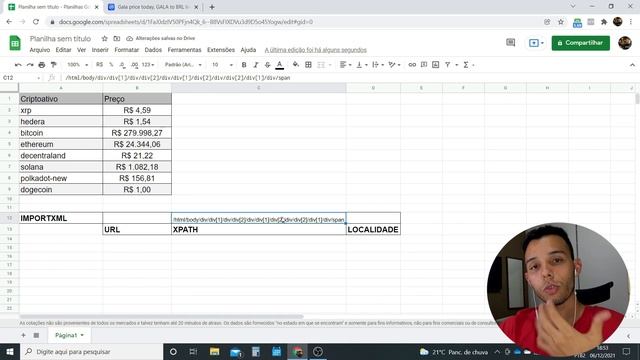Show the all sheets list
Screen dimensions: 640x360
36,335
